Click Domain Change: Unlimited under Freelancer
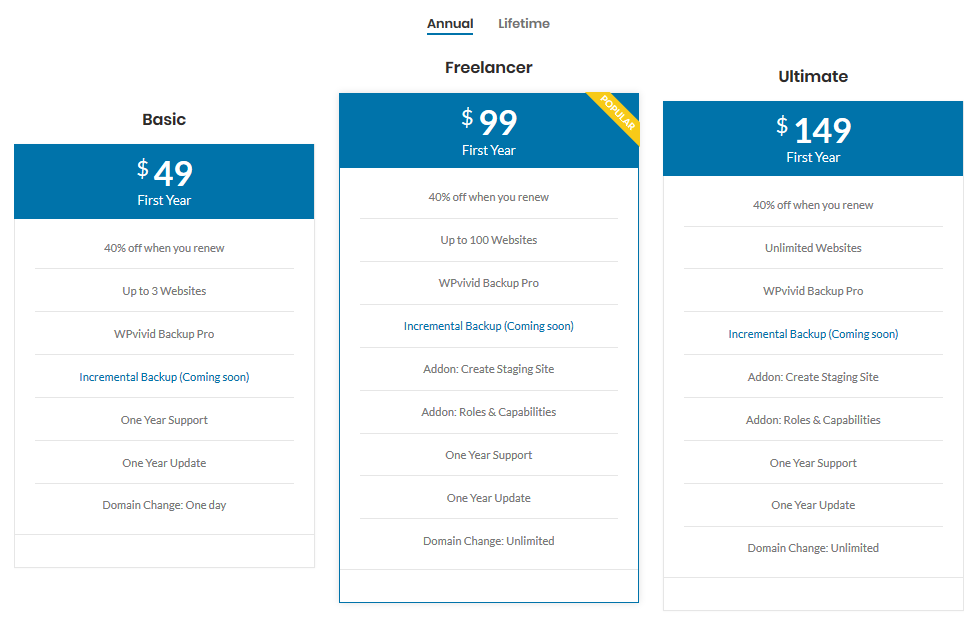Screen dimensions: 978x617 (x=489, y=540)
